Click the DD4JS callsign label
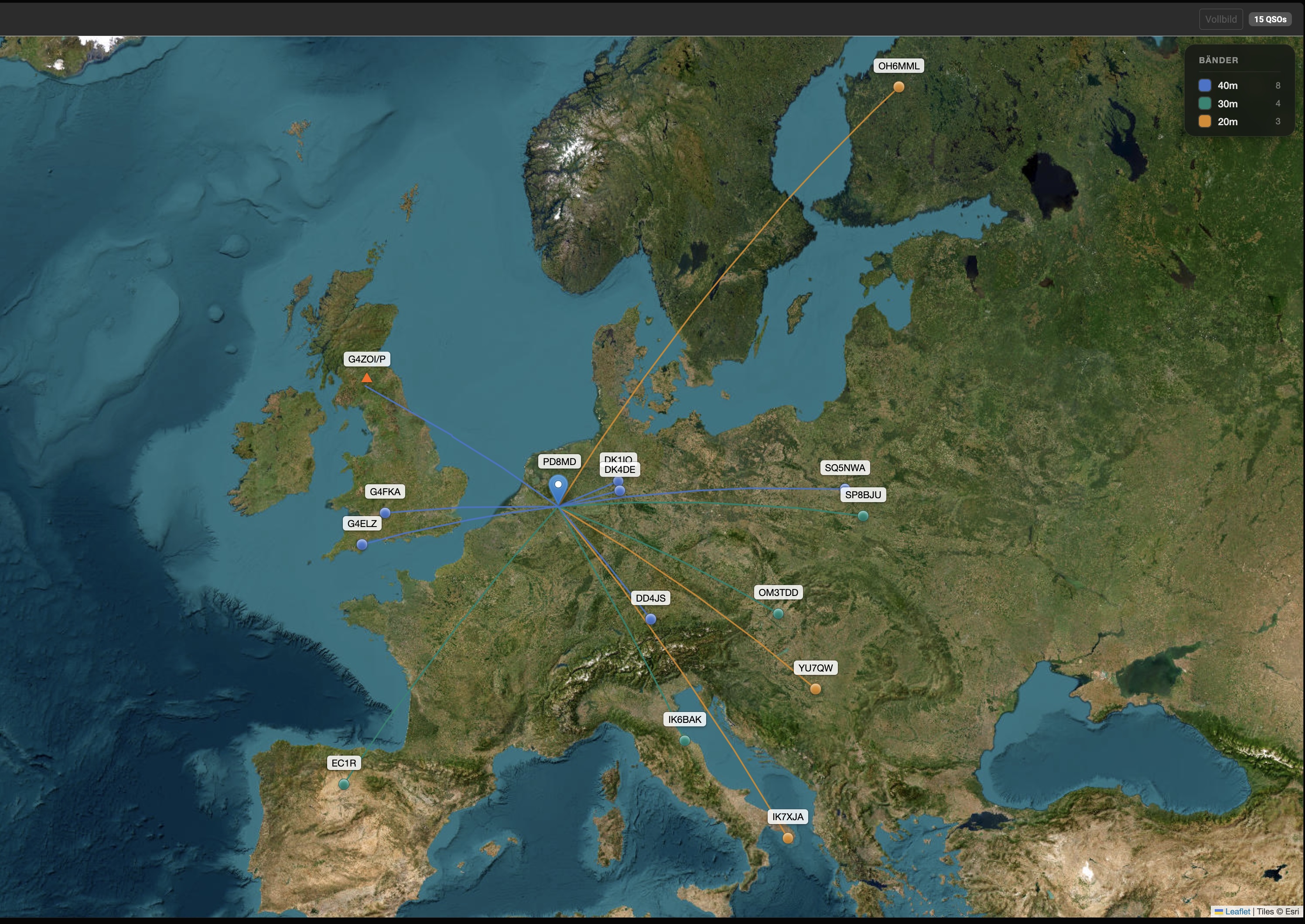The image size is (1305, 924). [651, 598]
